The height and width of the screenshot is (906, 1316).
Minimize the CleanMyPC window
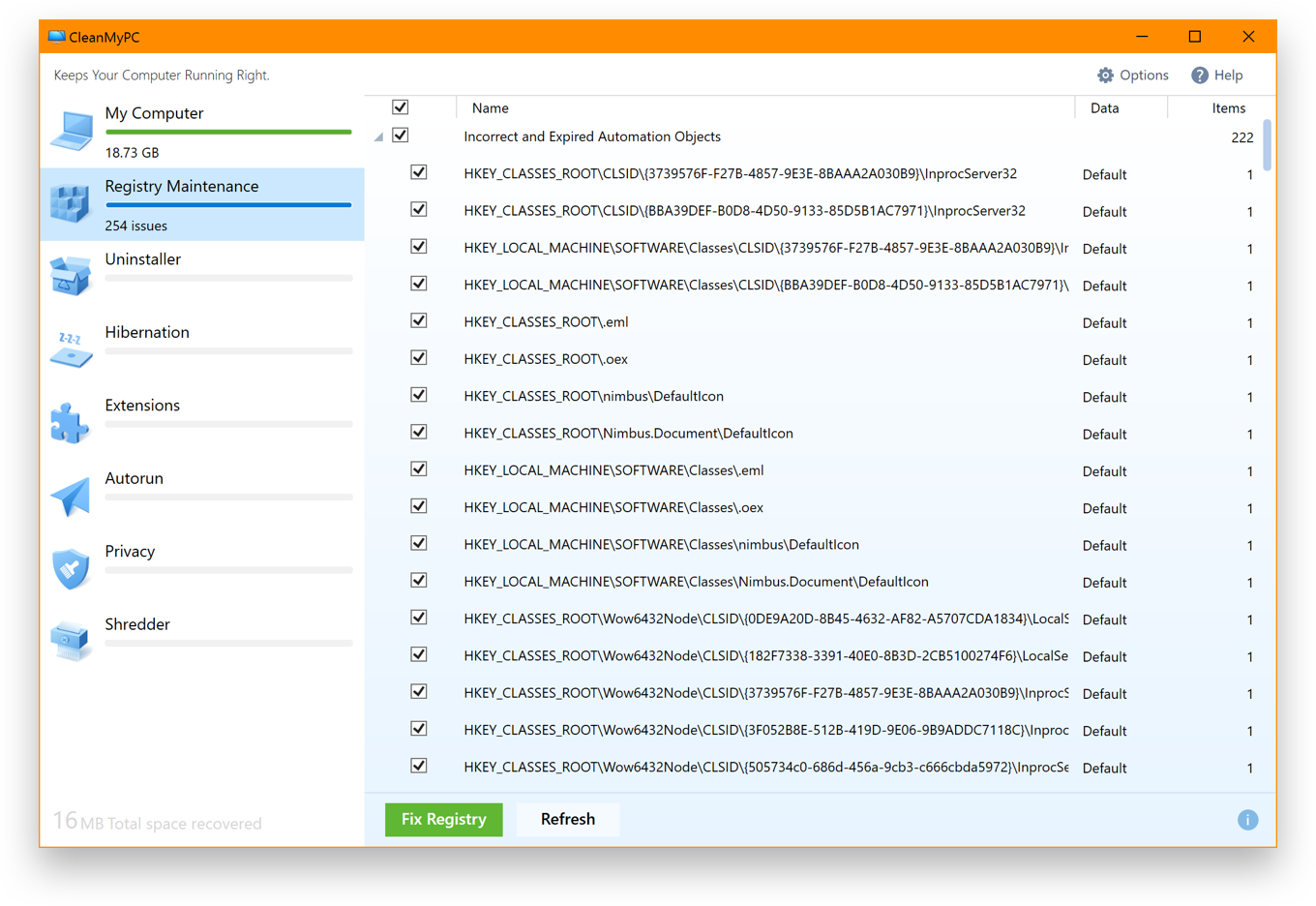click(x=1142, y=37)
